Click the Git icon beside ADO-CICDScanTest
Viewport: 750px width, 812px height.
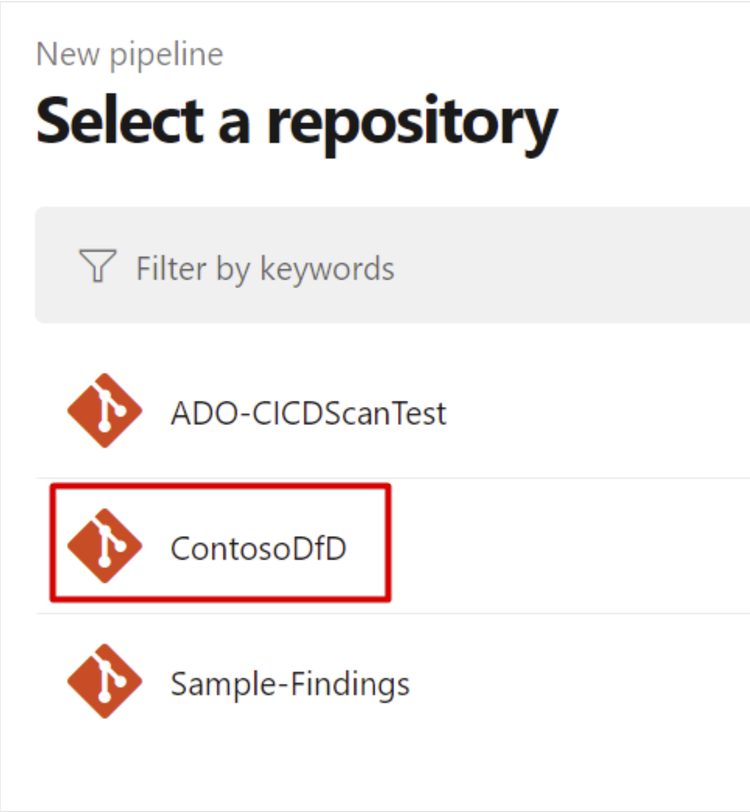[x=105, y=410]
